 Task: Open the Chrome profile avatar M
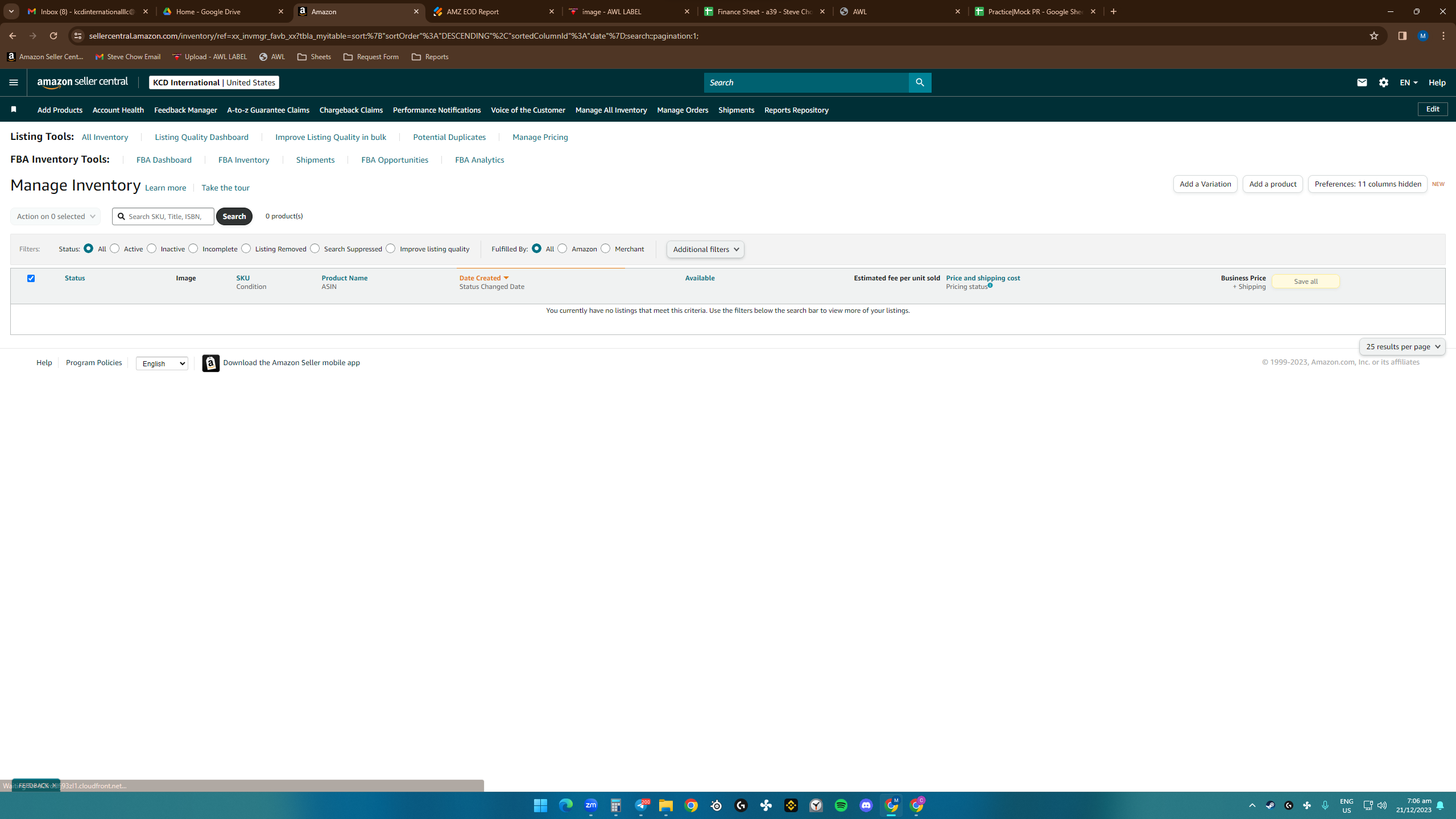tap(1423, 36)
